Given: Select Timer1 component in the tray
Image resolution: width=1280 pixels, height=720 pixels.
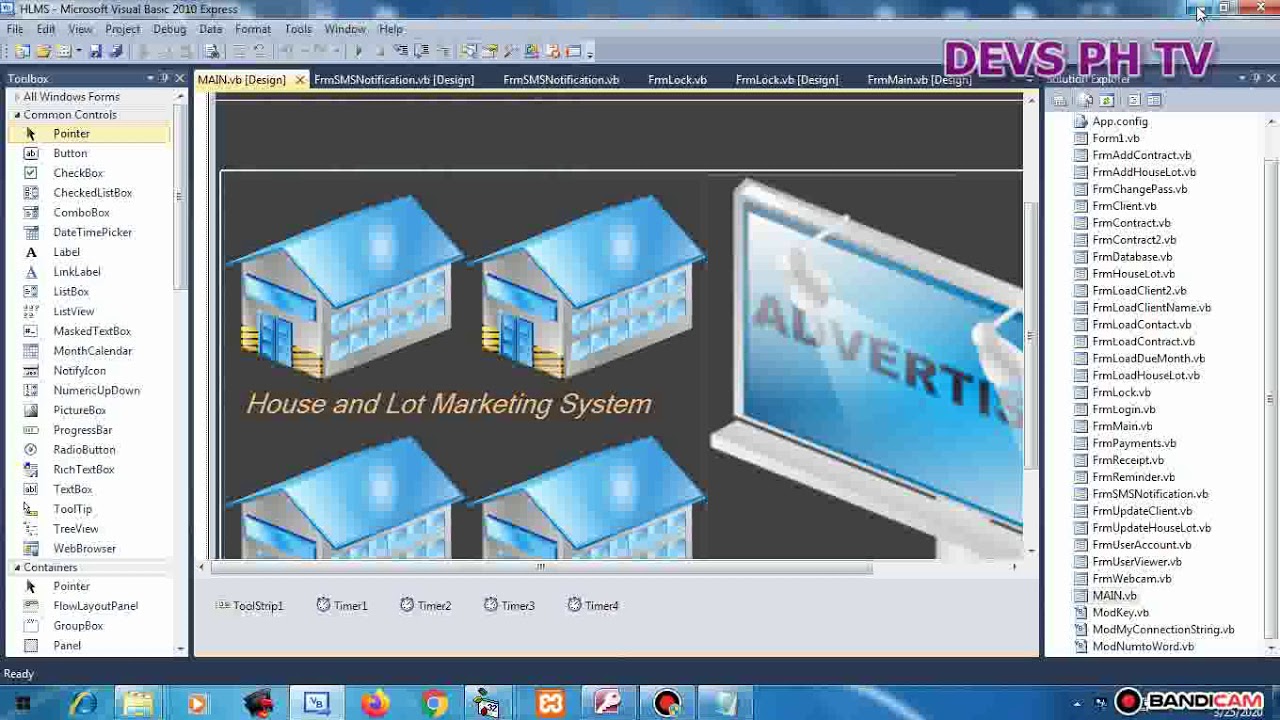Looking at the screenshot, I should click(x=342, y=605).
